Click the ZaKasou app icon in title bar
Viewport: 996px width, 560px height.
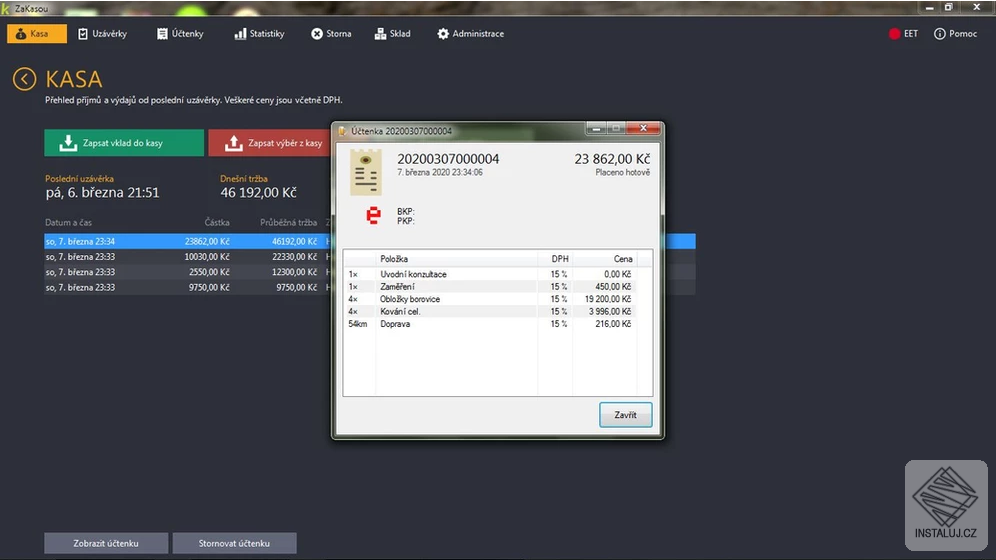[x=6, y=8]
